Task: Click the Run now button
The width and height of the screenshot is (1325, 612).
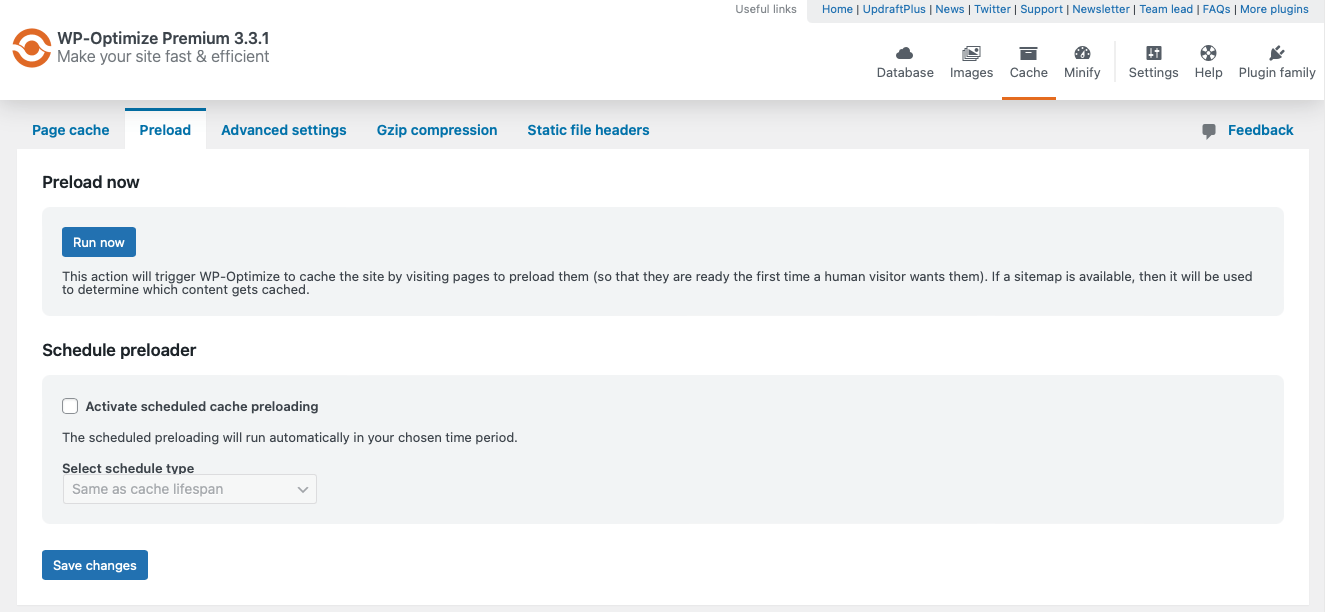Action: [99, 242]
